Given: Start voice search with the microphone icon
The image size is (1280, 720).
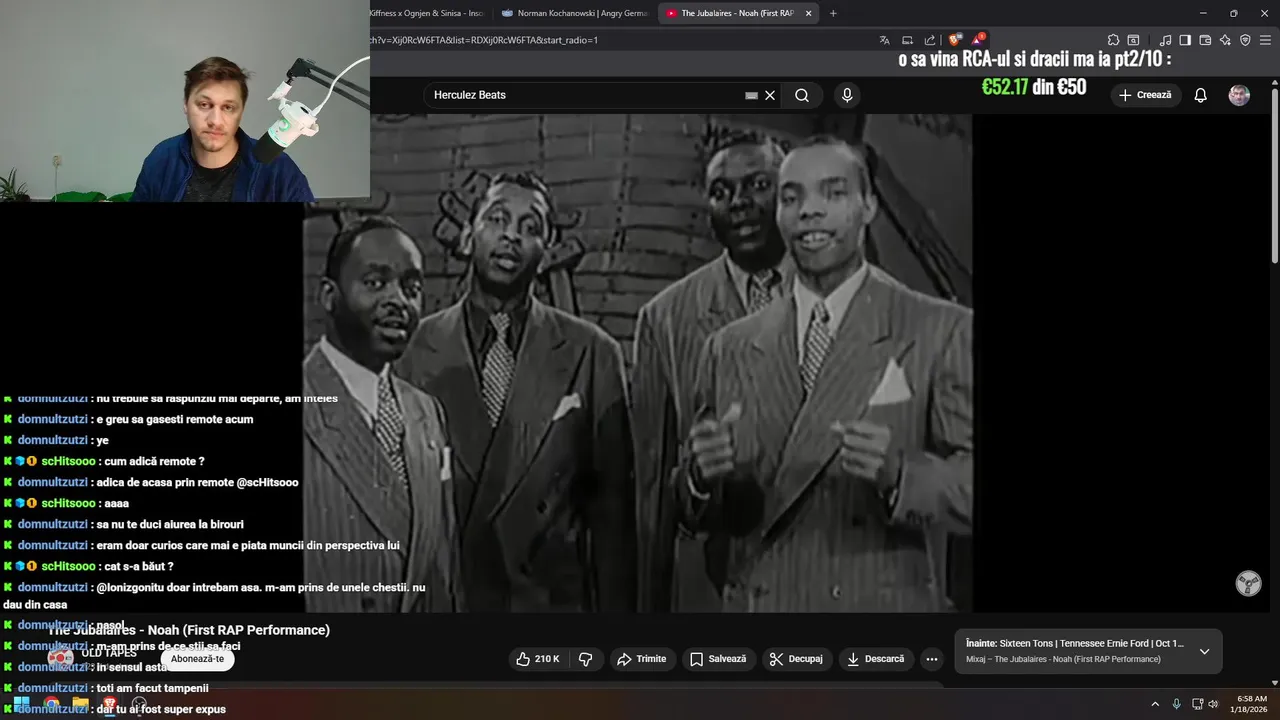Looking at the screenshot, I should point(847,95).
